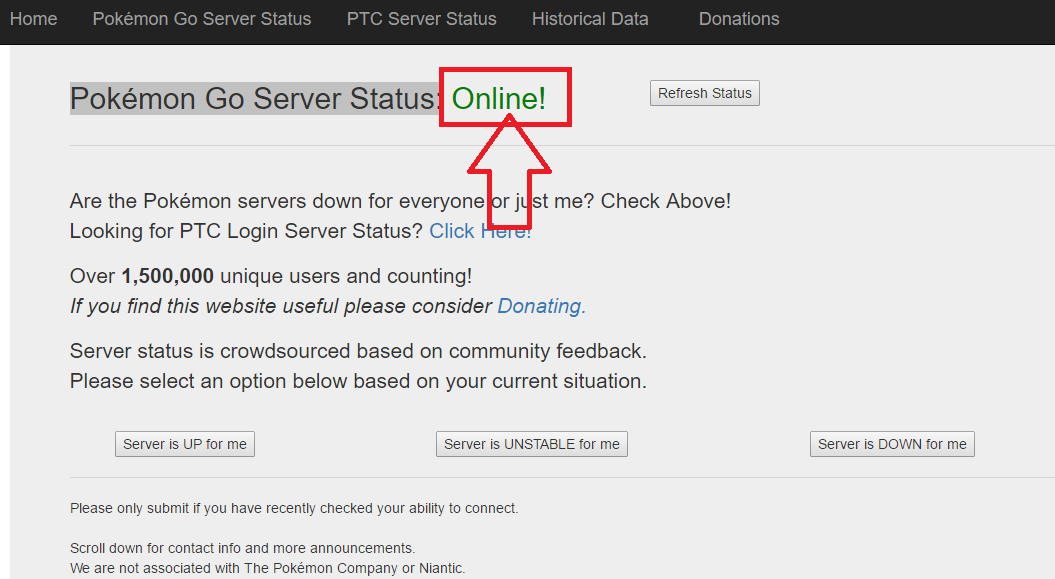Click the 'Server status is crowdsourced' line
Viewport: 1055px width, 579px height.
pyautogui.click(x=358, y=351)
